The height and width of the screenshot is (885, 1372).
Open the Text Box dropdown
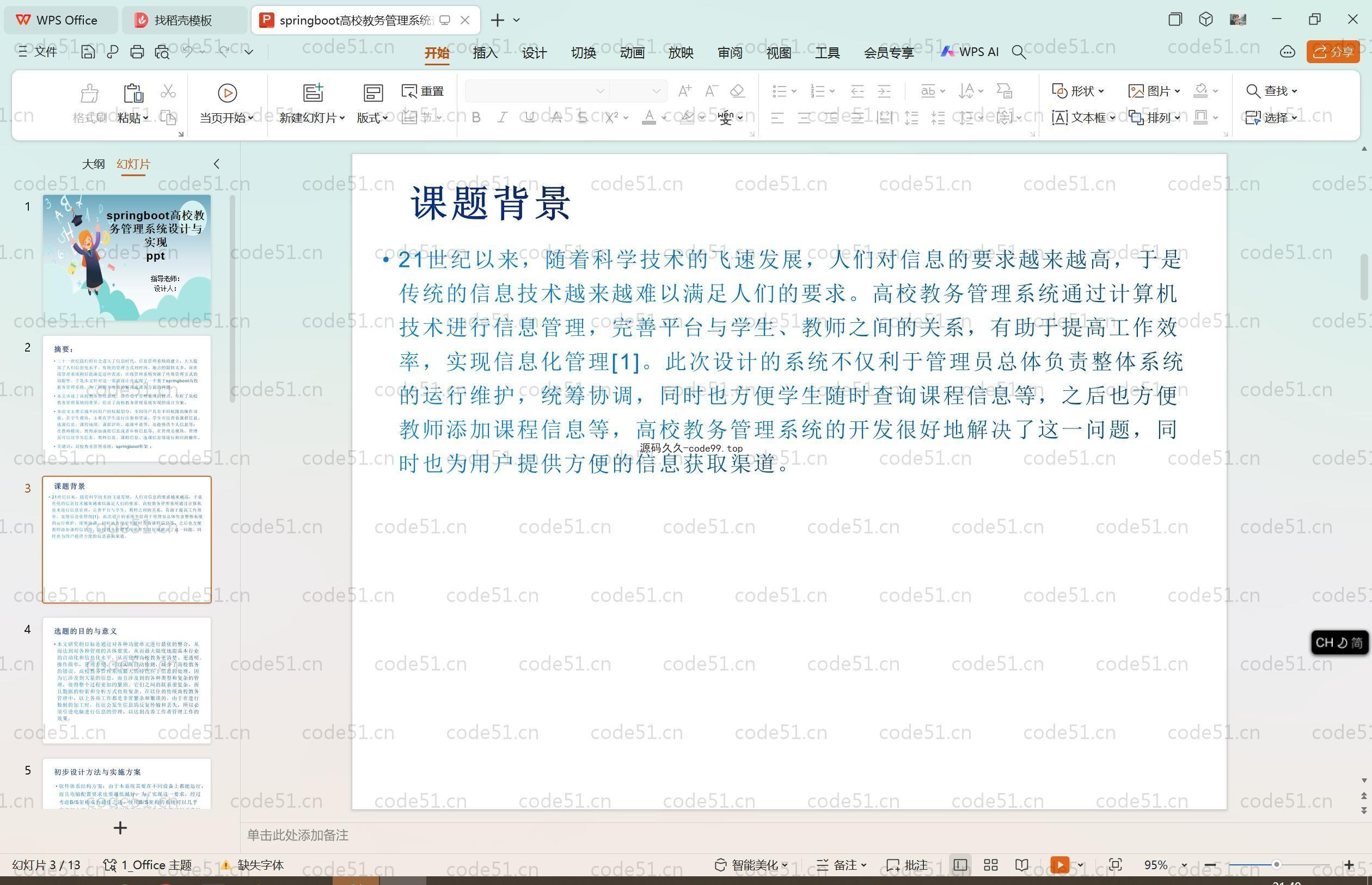(x=1083, y=118)
